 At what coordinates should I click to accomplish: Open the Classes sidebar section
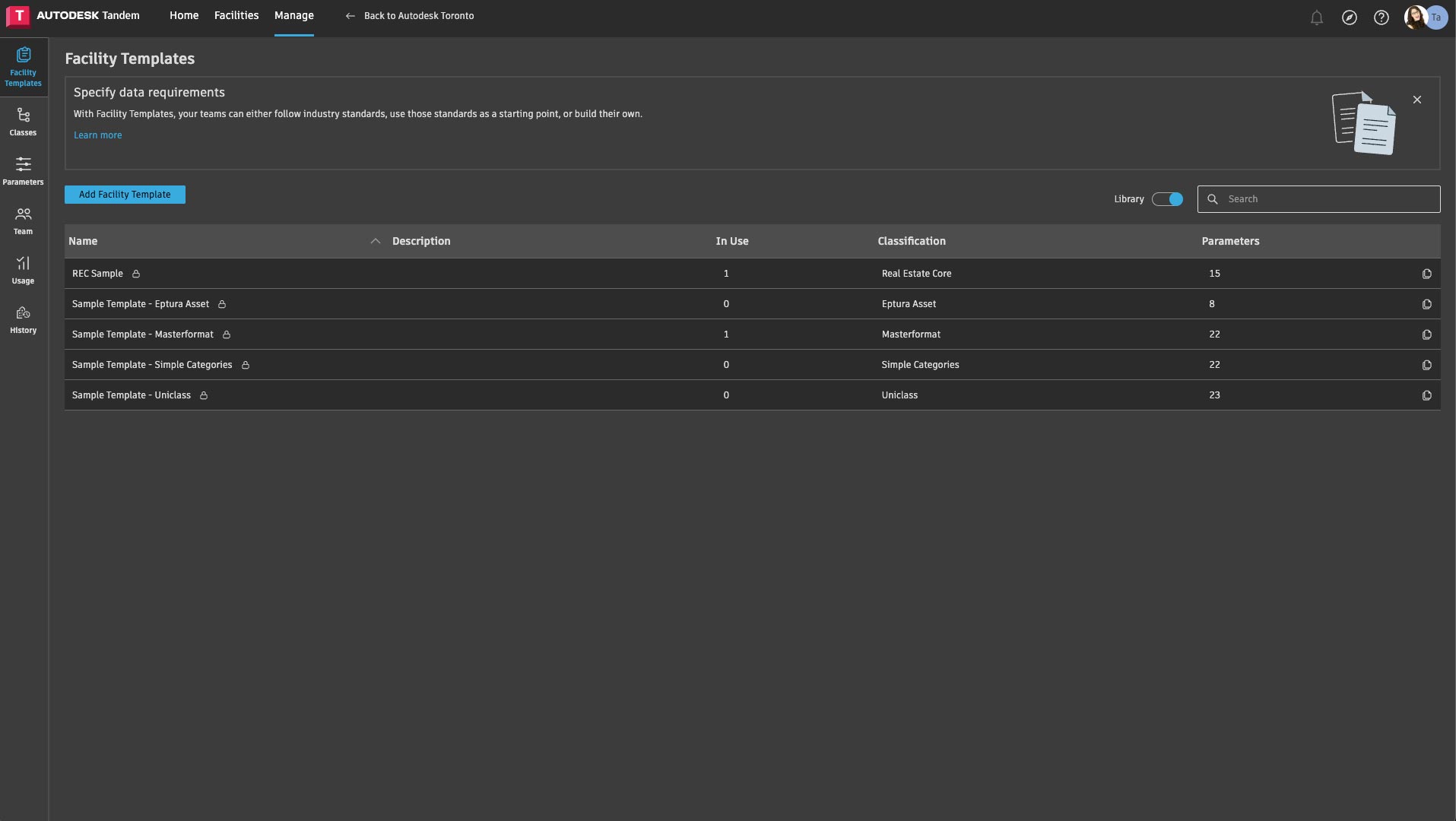click(23, 122)
